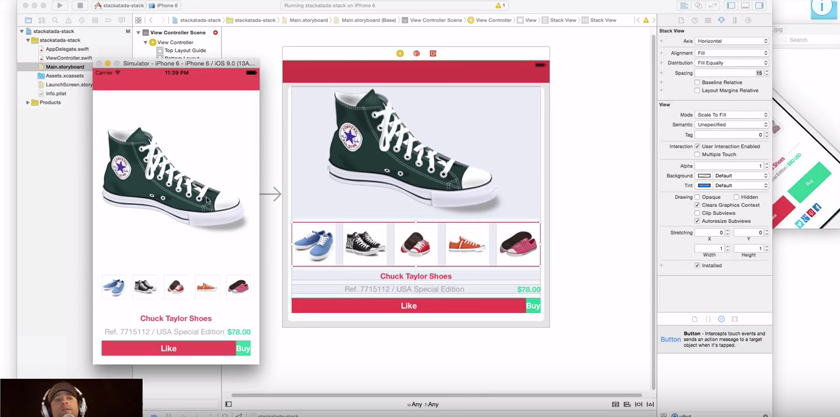
Task: Open the Semantic dropdown showing Unspecified
Action: tap(732, 124)
